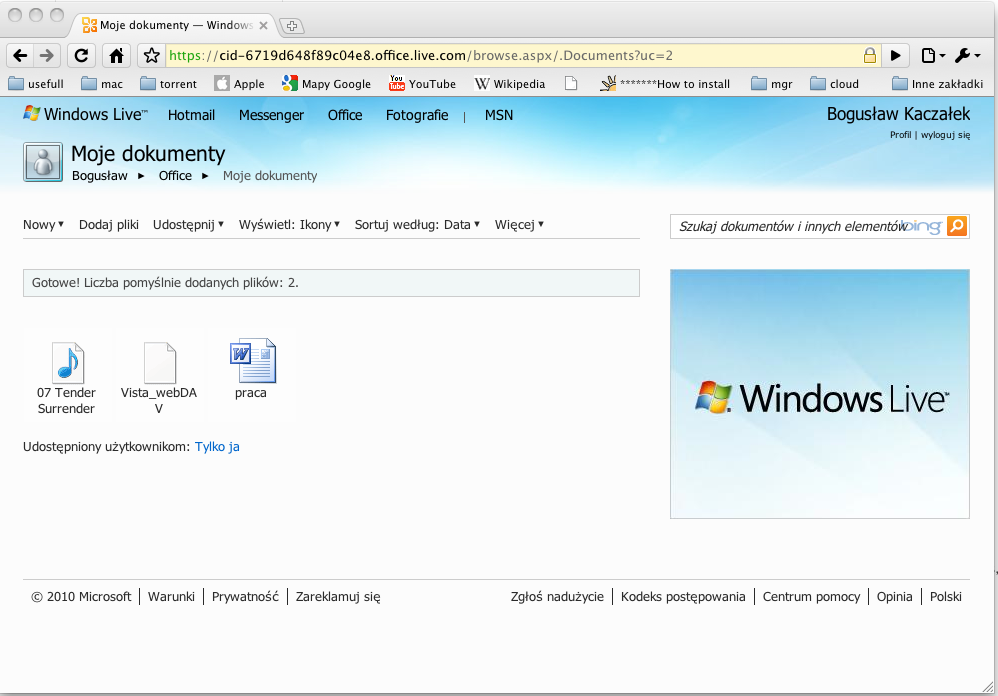The image size is (998, 696).
Task: Open Messenger in the top navigation
Action: [271, 115]
